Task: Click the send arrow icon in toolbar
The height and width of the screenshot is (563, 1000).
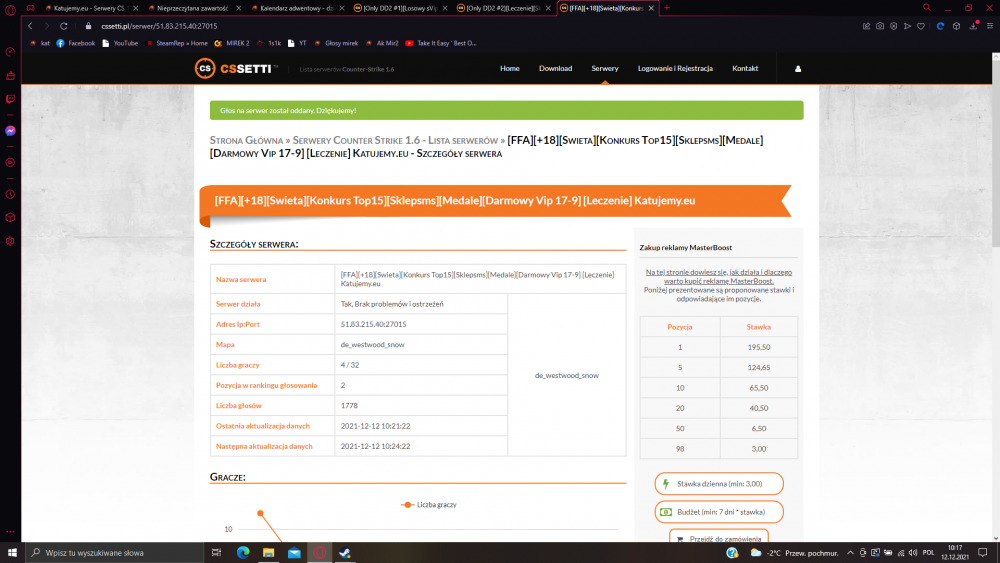Action: 907,26
